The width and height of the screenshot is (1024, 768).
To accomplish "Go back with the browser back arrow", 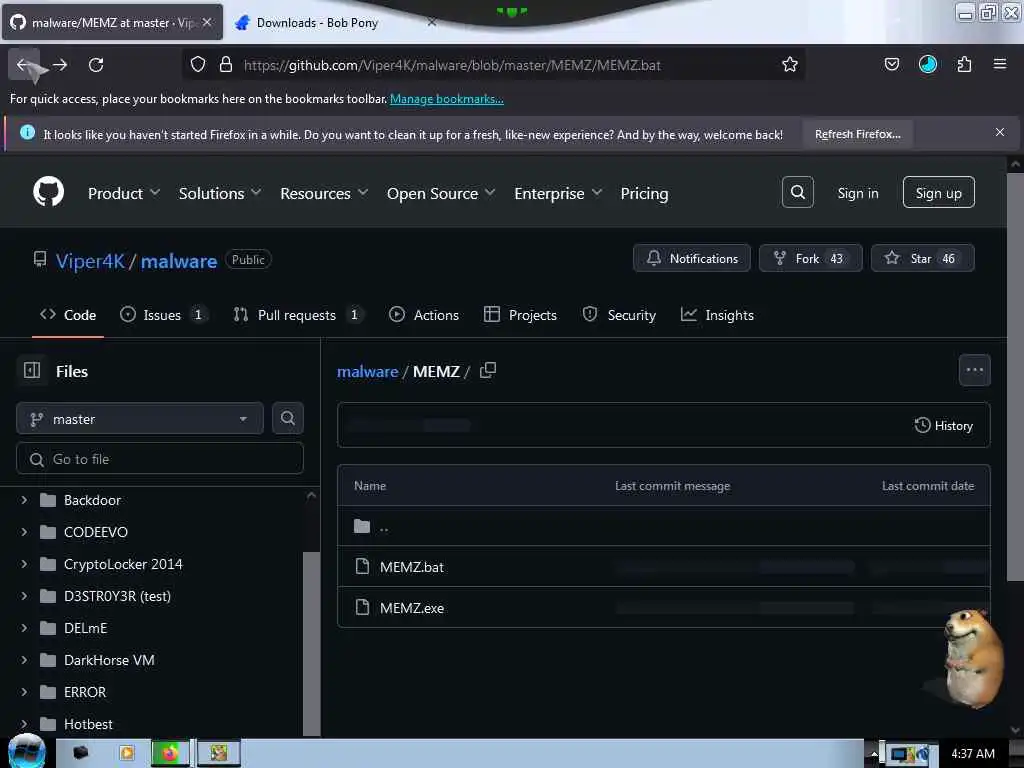I will pyautogui.click(x=24, y=65).
